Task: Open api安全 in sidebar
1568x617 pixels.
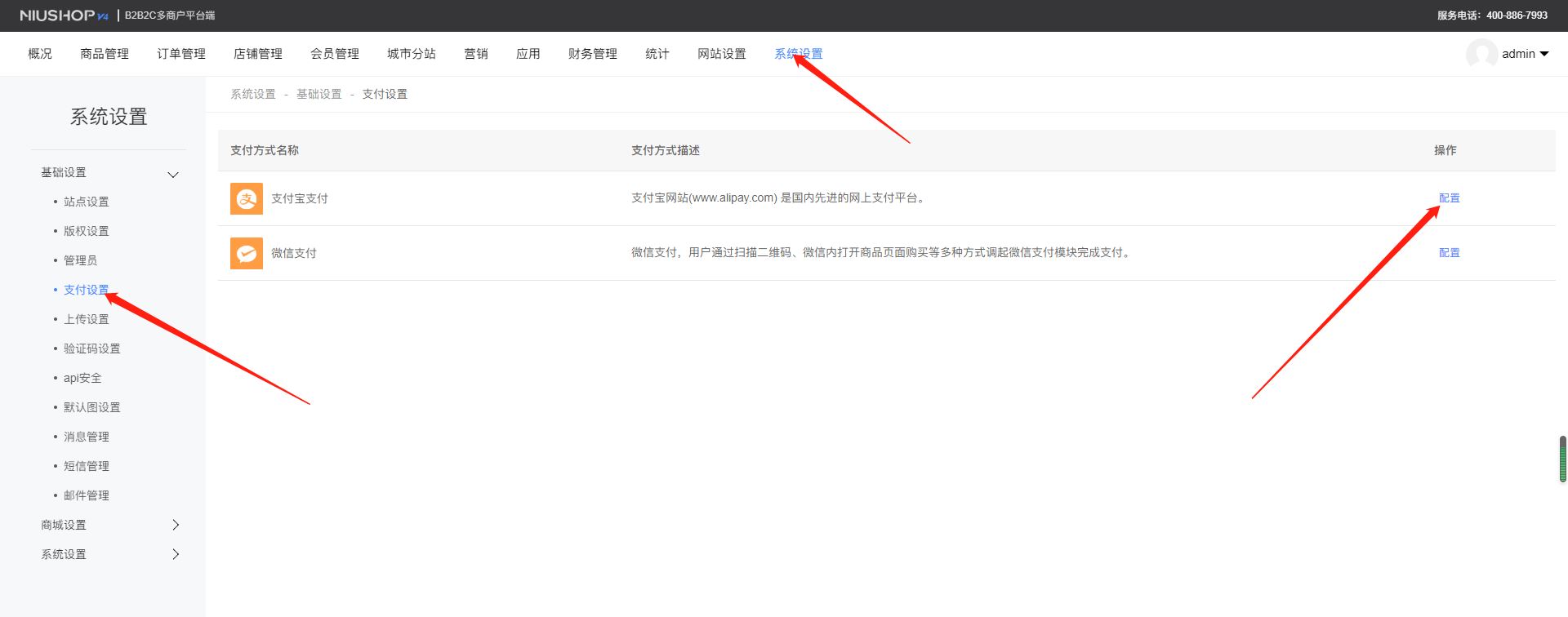Action: pyautogui.click(x=82, y=378)
